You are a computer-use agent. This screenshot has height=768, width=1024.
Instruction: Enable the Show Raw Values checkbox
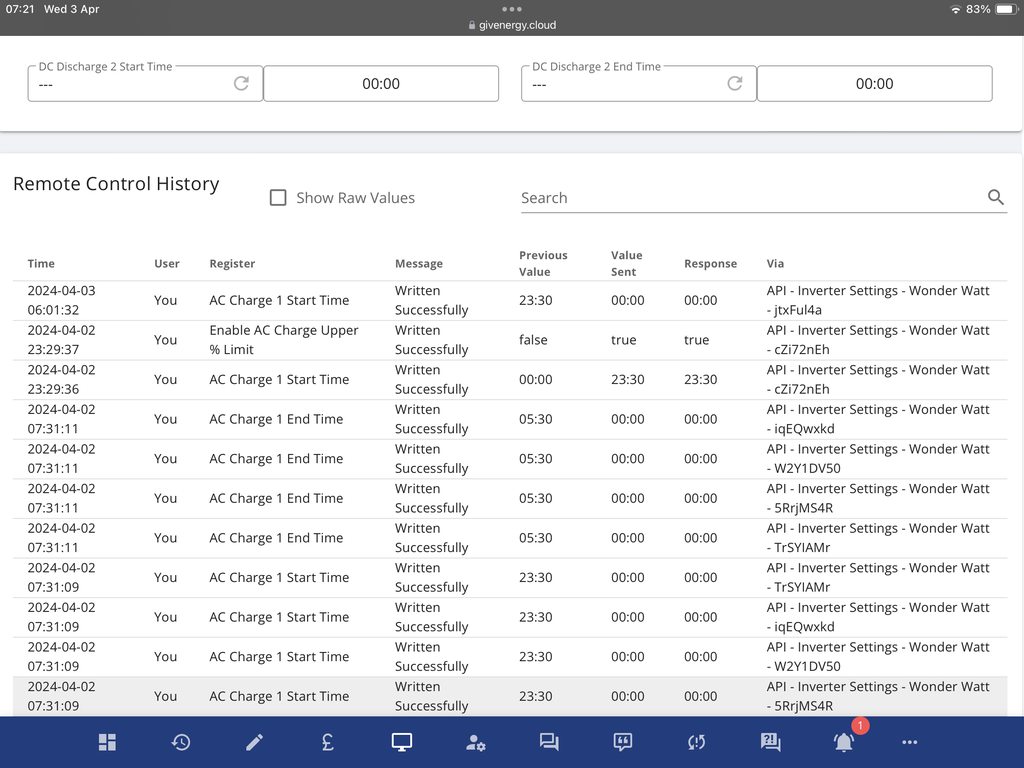tap(279, 198)
